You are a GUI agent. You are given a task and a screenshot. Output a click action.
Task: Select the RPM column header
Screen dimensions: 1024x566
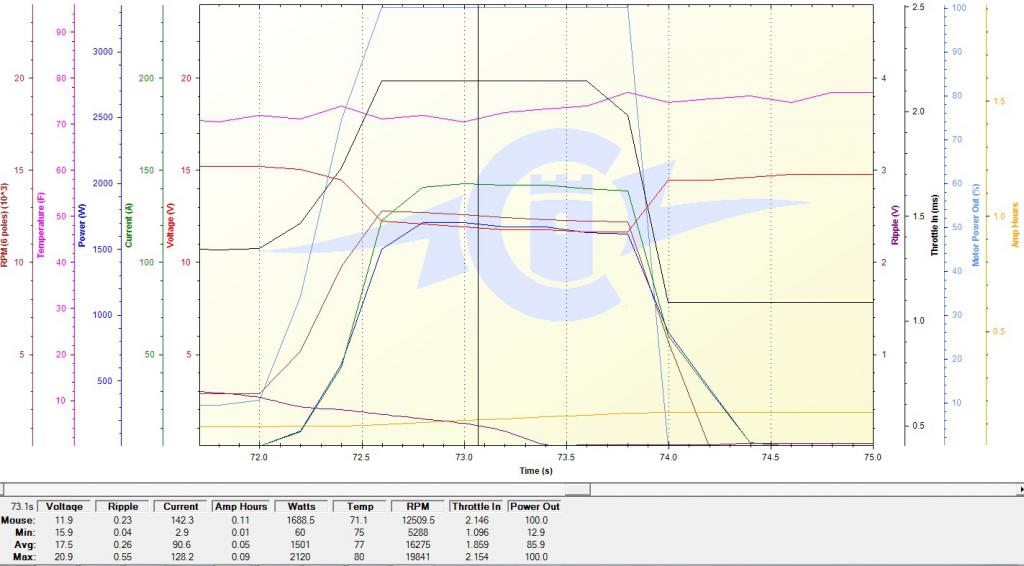(x=420, y=506)
